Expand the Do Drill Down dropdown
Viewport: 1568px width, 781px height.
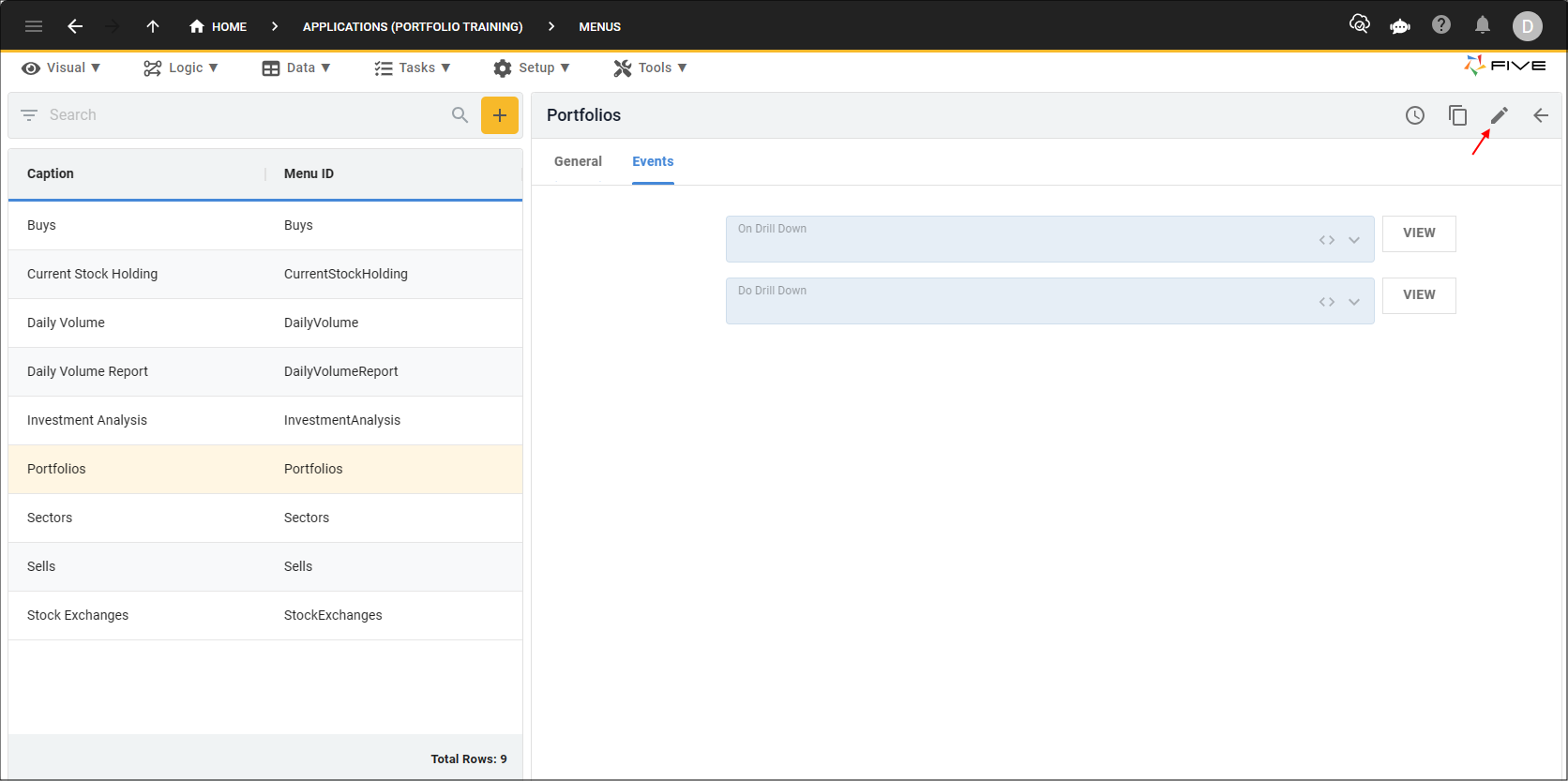(x=1354, y=302)
